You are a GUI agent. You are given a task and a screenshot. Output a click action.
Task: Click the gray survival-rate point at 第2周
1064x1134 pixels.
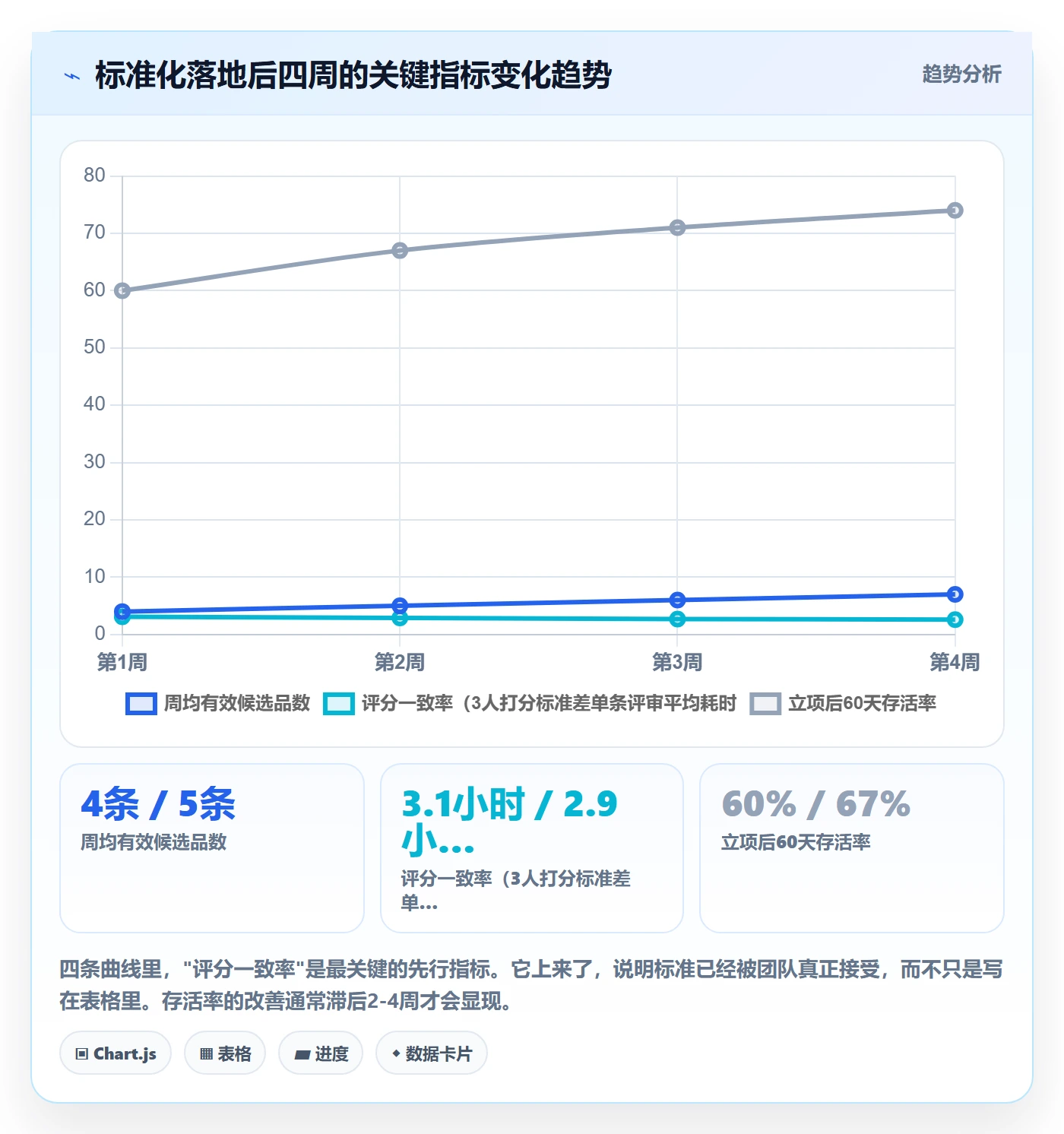tap(400, 250)
